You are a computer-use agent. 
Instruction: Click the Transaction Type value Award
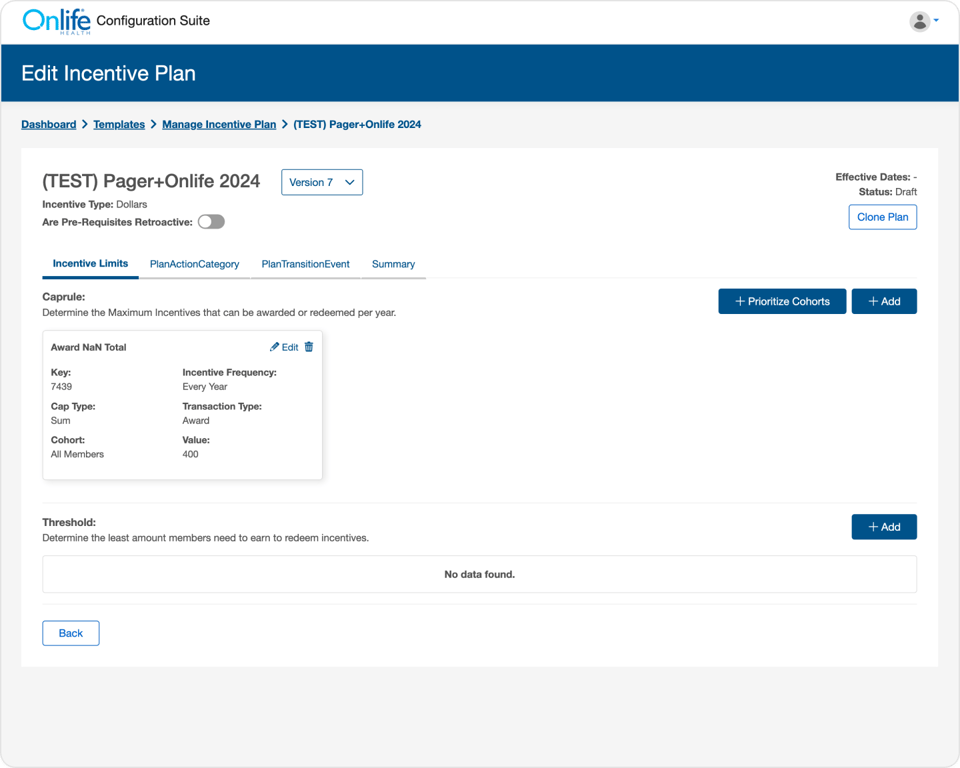pyautogui.click(x=196, y=421)
